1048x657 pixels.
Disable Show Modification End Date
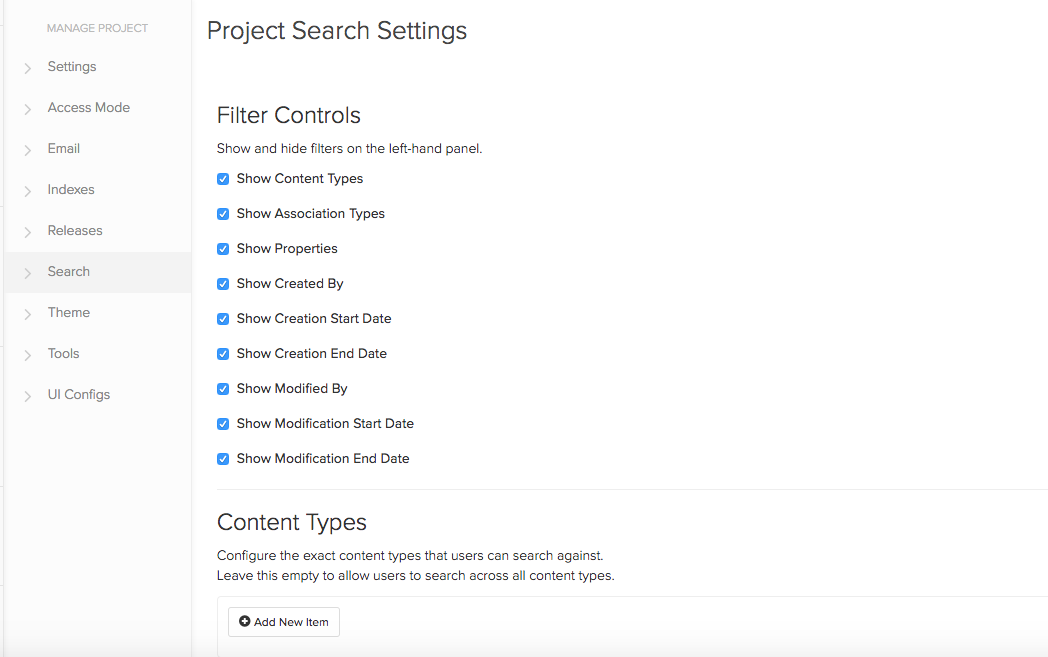[222, 459]
